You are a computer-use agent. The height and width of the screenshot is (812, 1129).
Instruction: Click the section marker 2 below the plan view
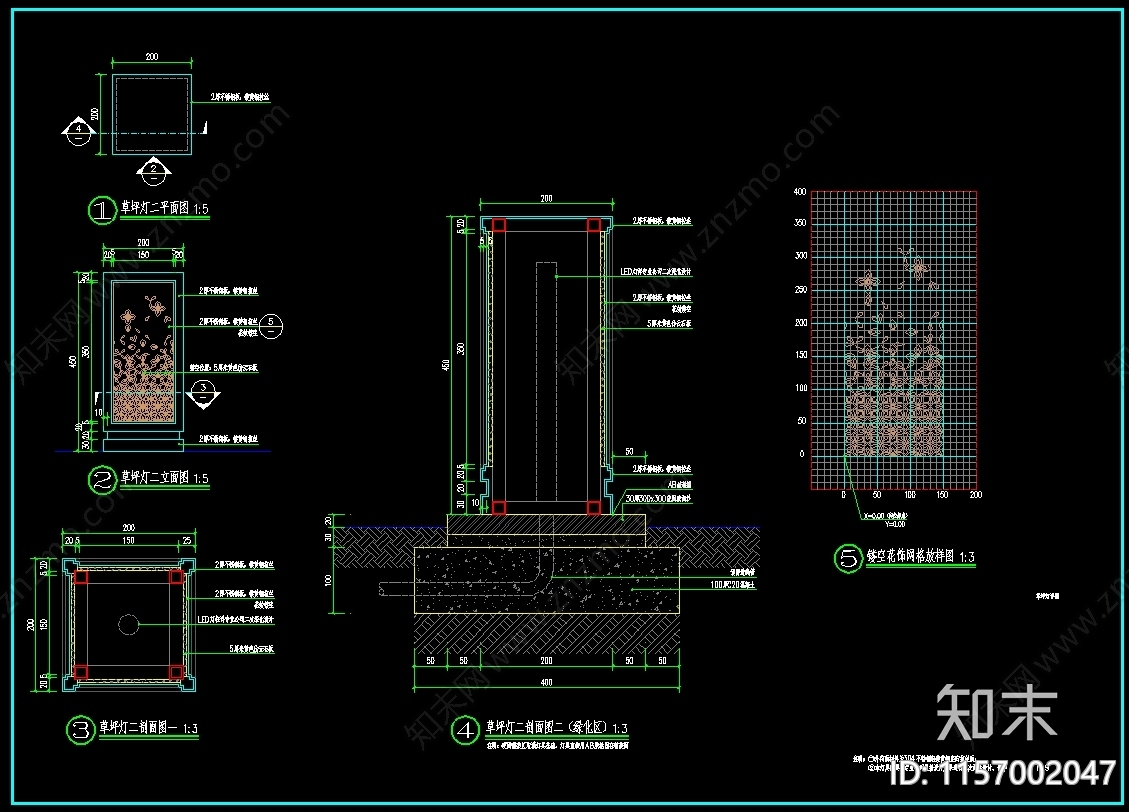(153, 171)
